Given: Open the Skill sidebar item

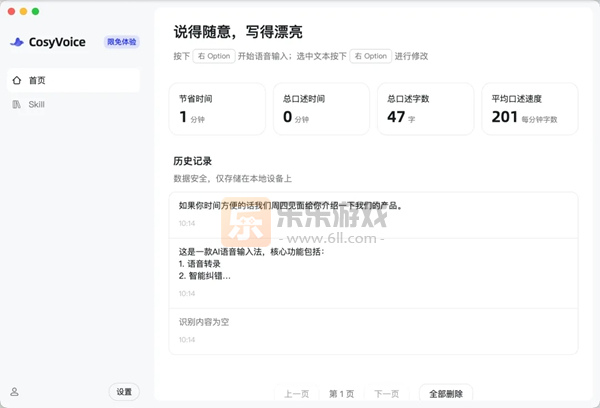Looking at the screenshot, I should (73, 104).
